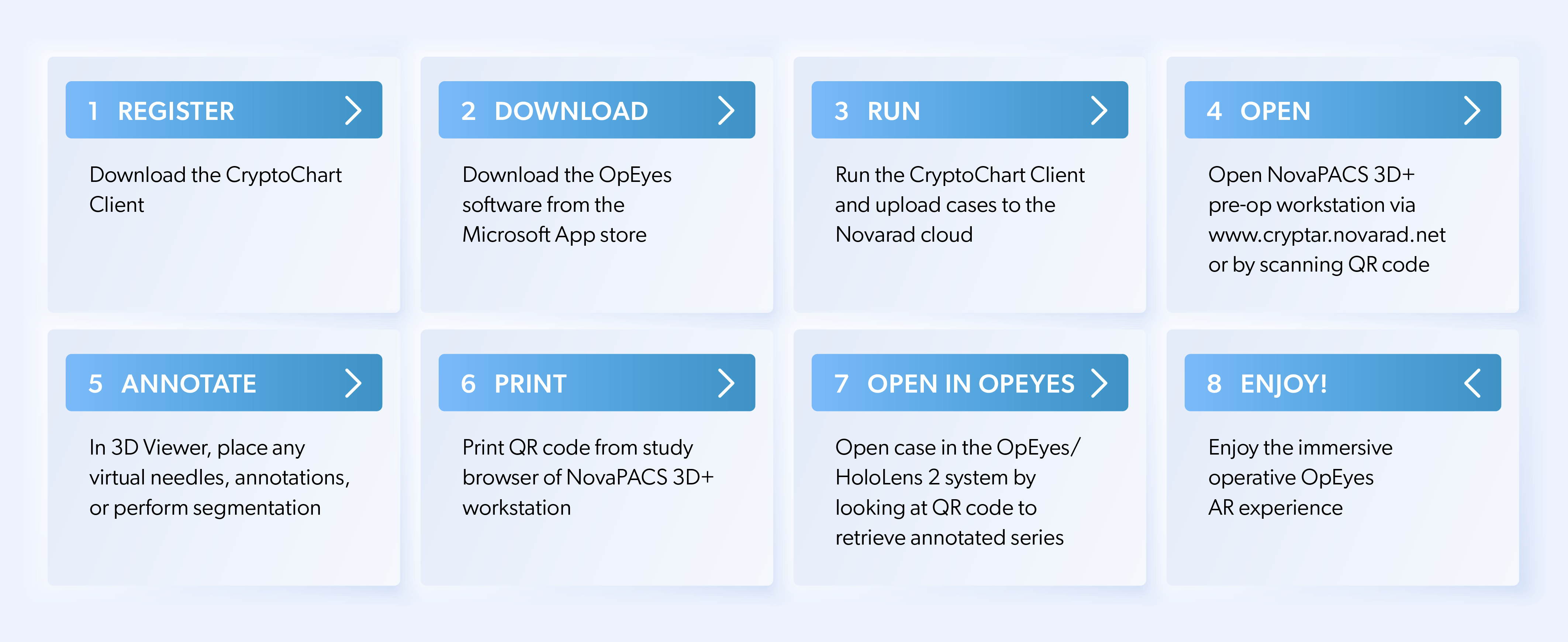
Task: Select the PRINT step title
Action: point(530,384)
